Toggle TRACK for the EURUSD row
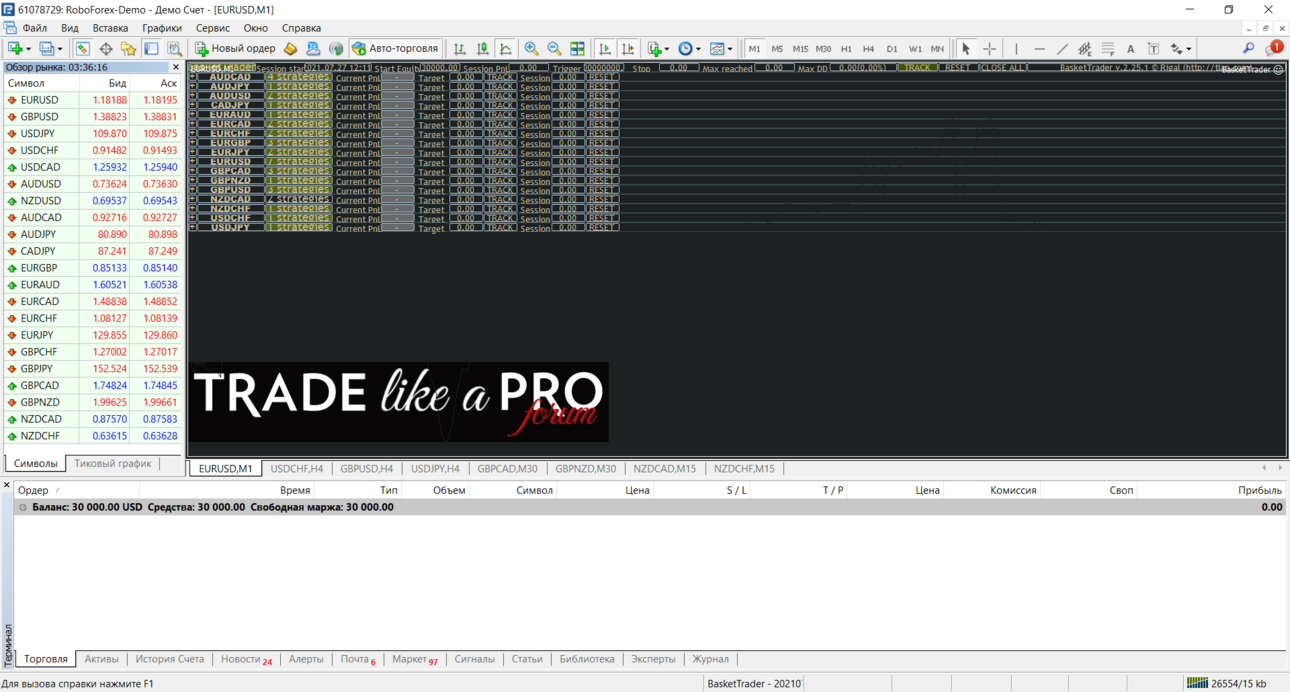1290x692 pixels. coord(500,162)
